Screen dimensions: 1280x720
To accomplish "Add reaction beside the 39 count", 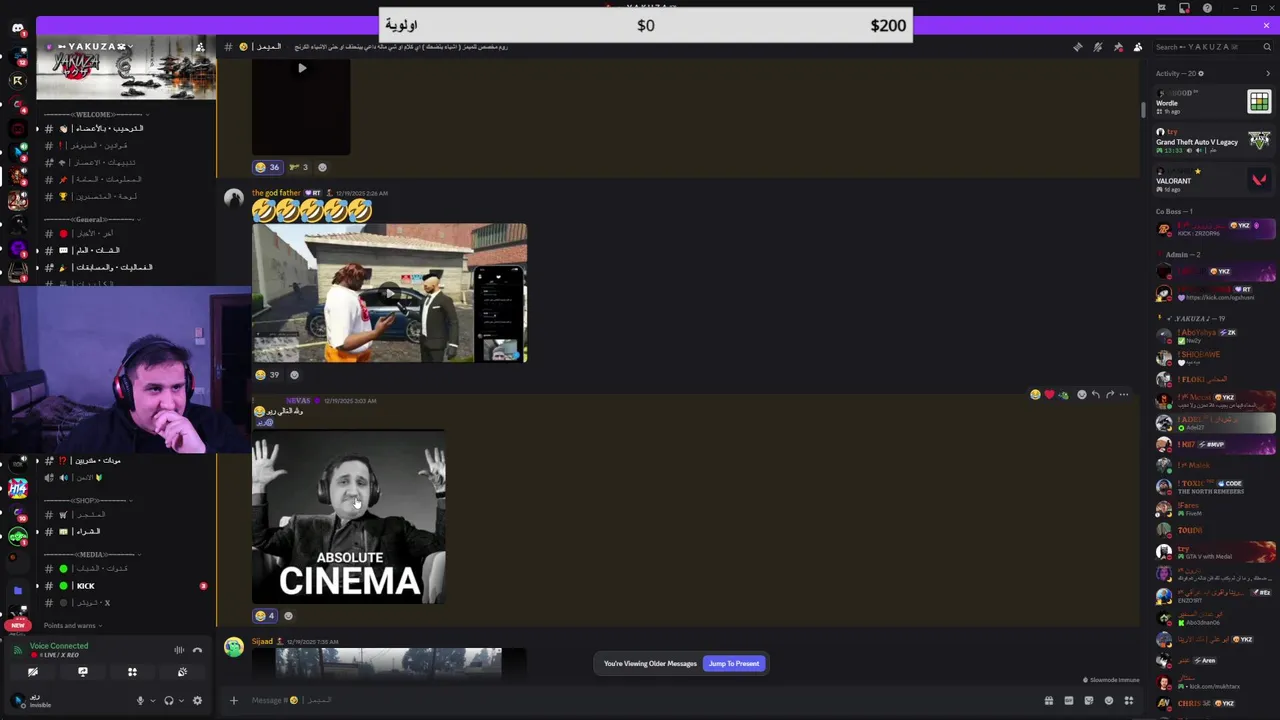I will [294, 375].
